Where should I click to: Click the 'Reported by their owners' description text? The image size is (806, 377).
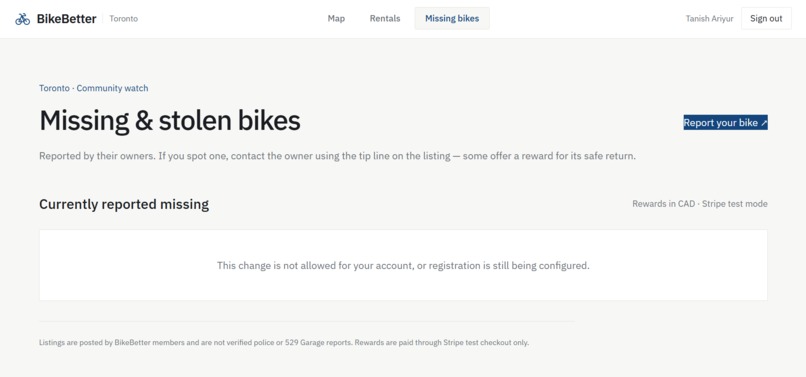pyautogui.click(x=337, y=155)
